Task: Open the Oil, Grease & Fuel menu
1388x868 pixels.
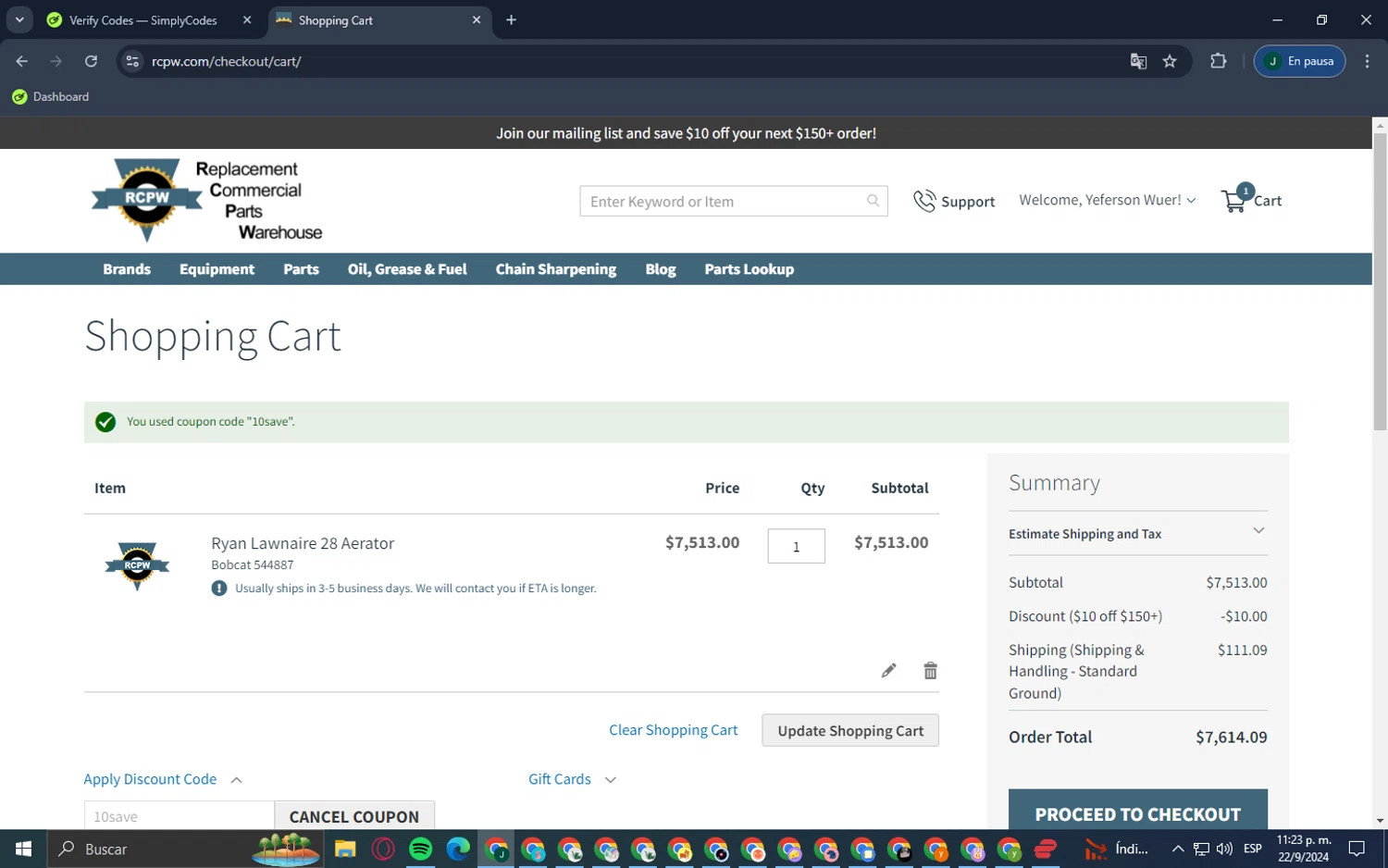Action: pos(407,269)
